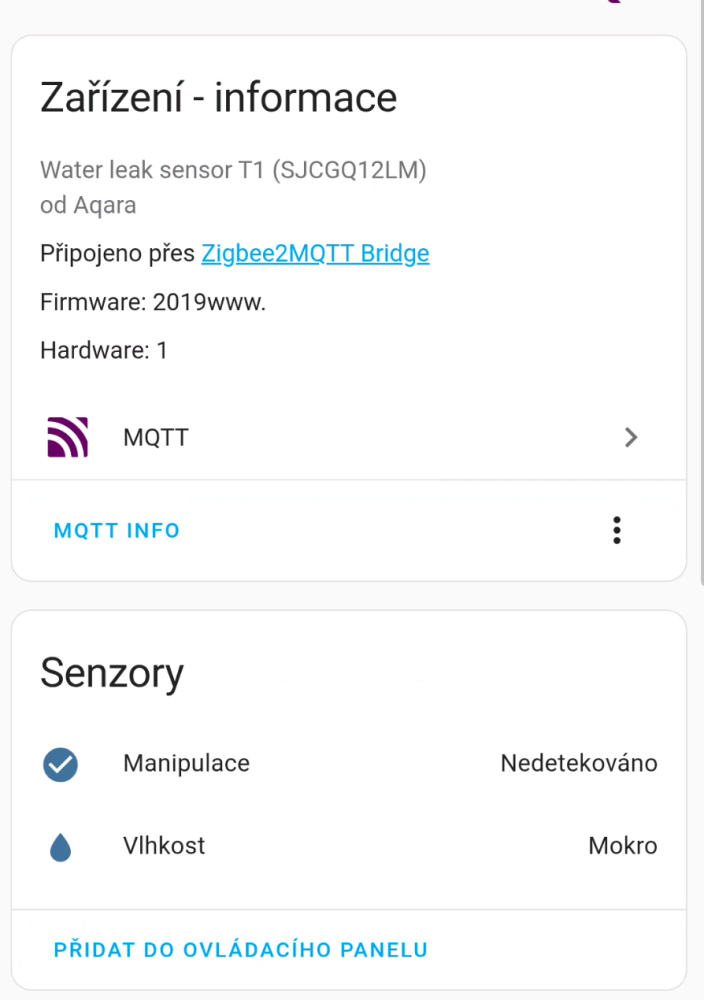Click the moisture droplet icon for Vlhkost
The image size is (704, 1000).
click(60, 846)
